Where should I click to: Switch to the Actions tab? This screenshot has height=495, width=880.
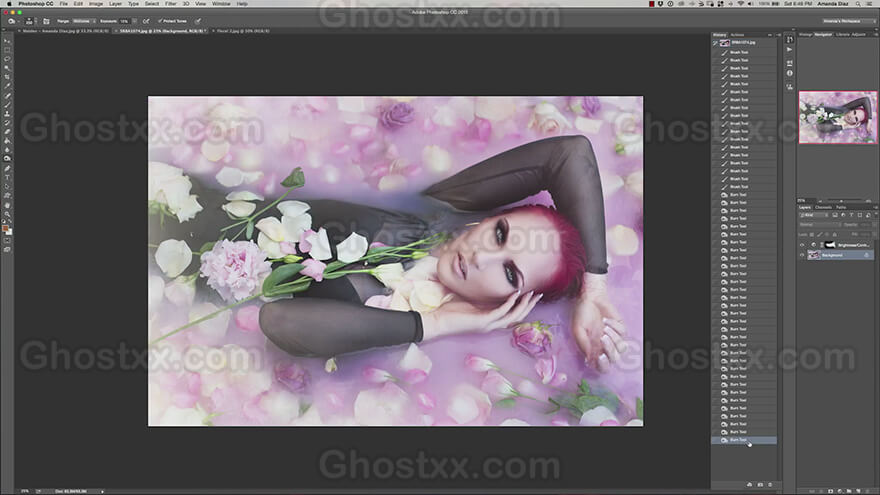(x=737, y=35)
